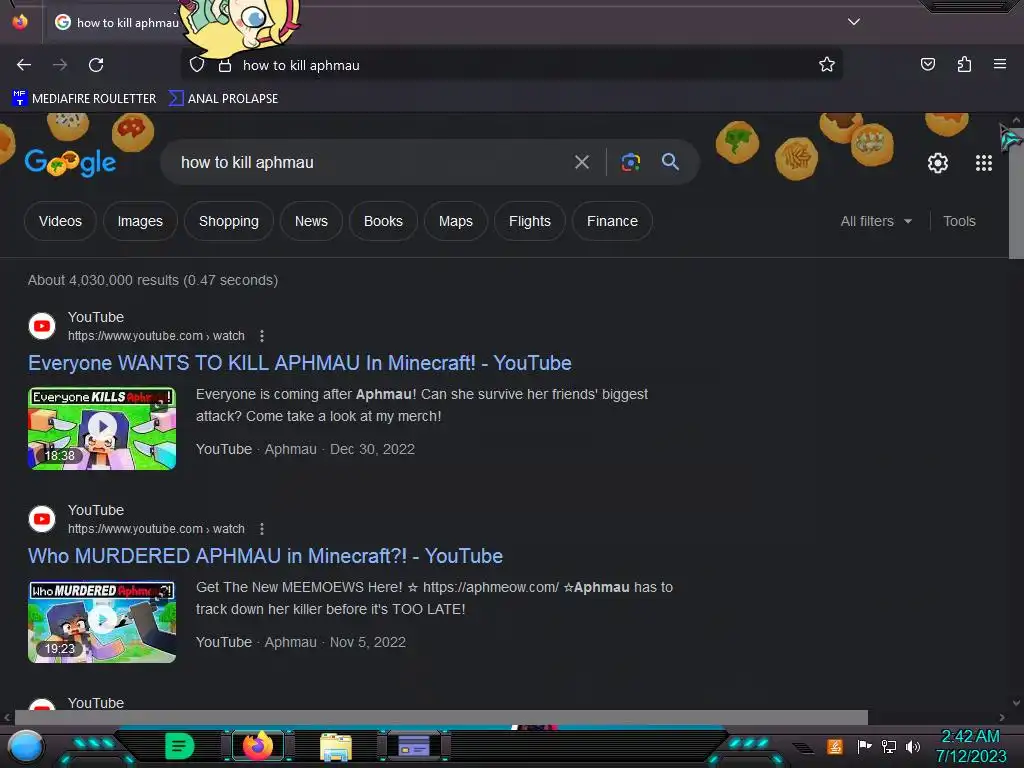Open Google quick settings gear
This screenshot has width=1024, height=768.
pyautogui.click(x=938, y=163)
